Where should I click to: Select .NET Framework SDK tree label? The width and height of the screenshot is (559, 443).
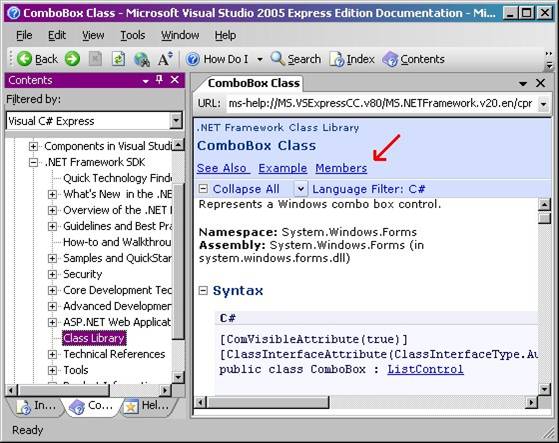click(x=95, y=162)
